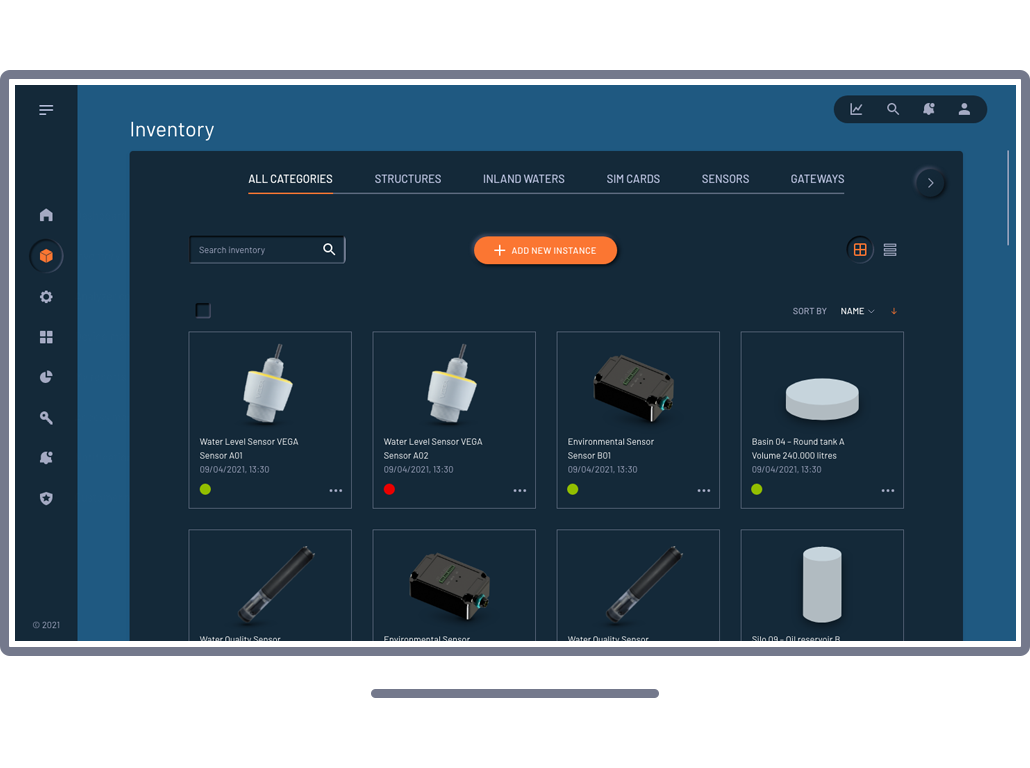Open options menu for Sensor A01 card
Viewport: 1030px width, 768px height.
point(336,491)
